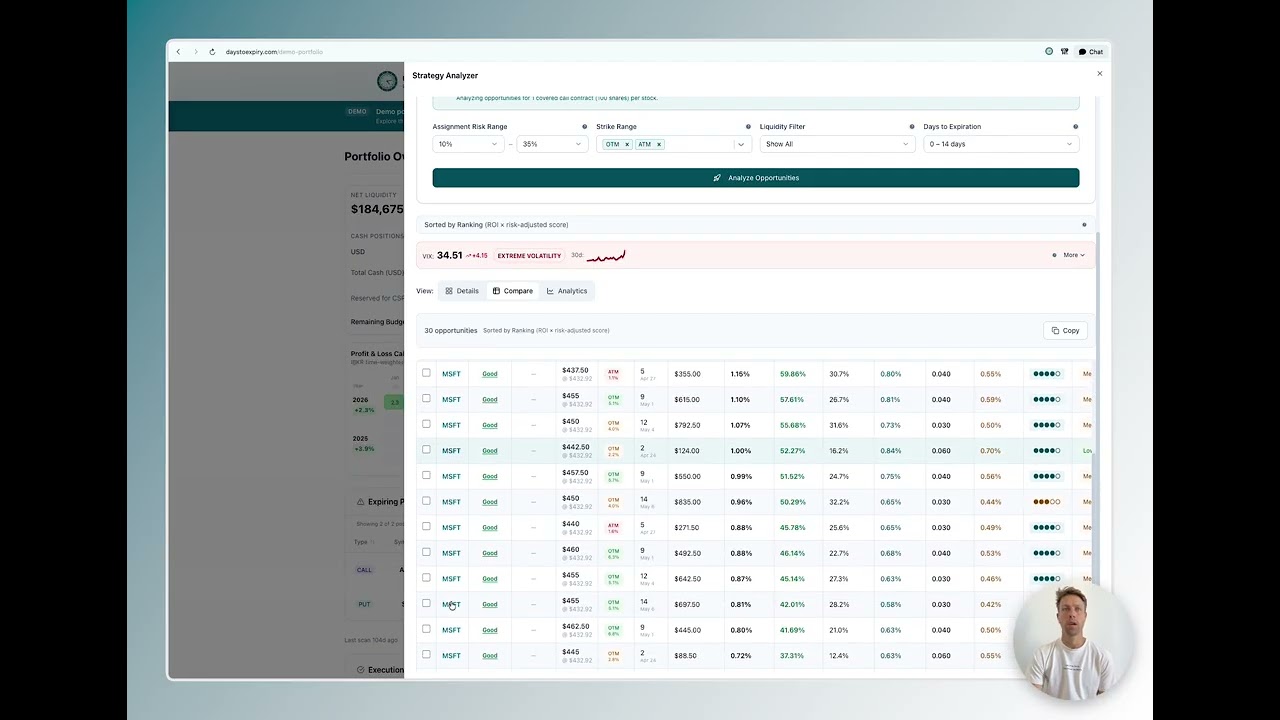1280x720 pixels.
Task: Switch to the Details view
Action: click(x=462, y=291)
